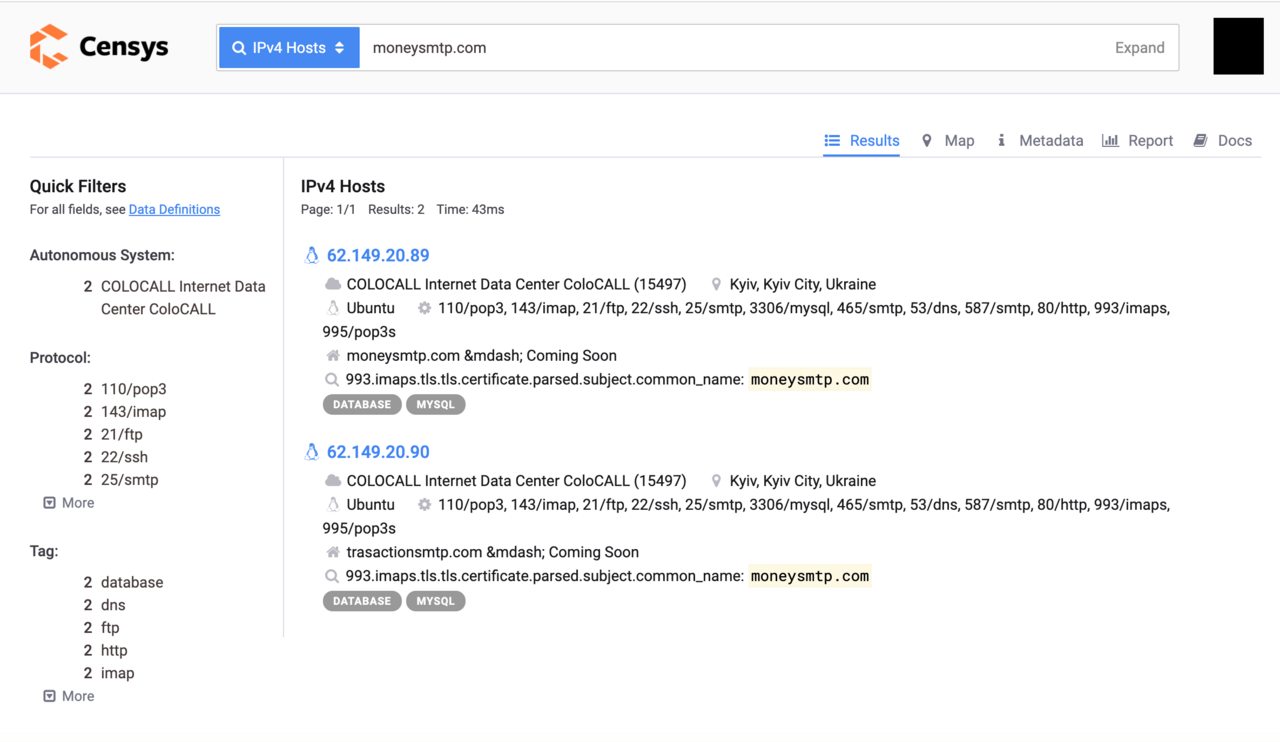Click highlighted moneysmtp.com in the 62.149.20.90 result
1280x742 pixels.
810,576
